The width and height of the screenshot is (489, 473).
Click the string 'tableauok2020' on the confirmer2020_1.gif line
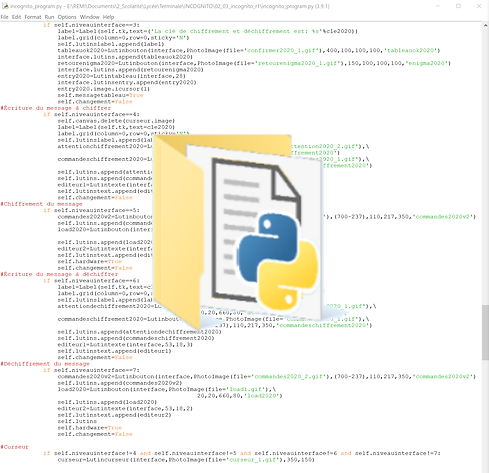(412, 50)
